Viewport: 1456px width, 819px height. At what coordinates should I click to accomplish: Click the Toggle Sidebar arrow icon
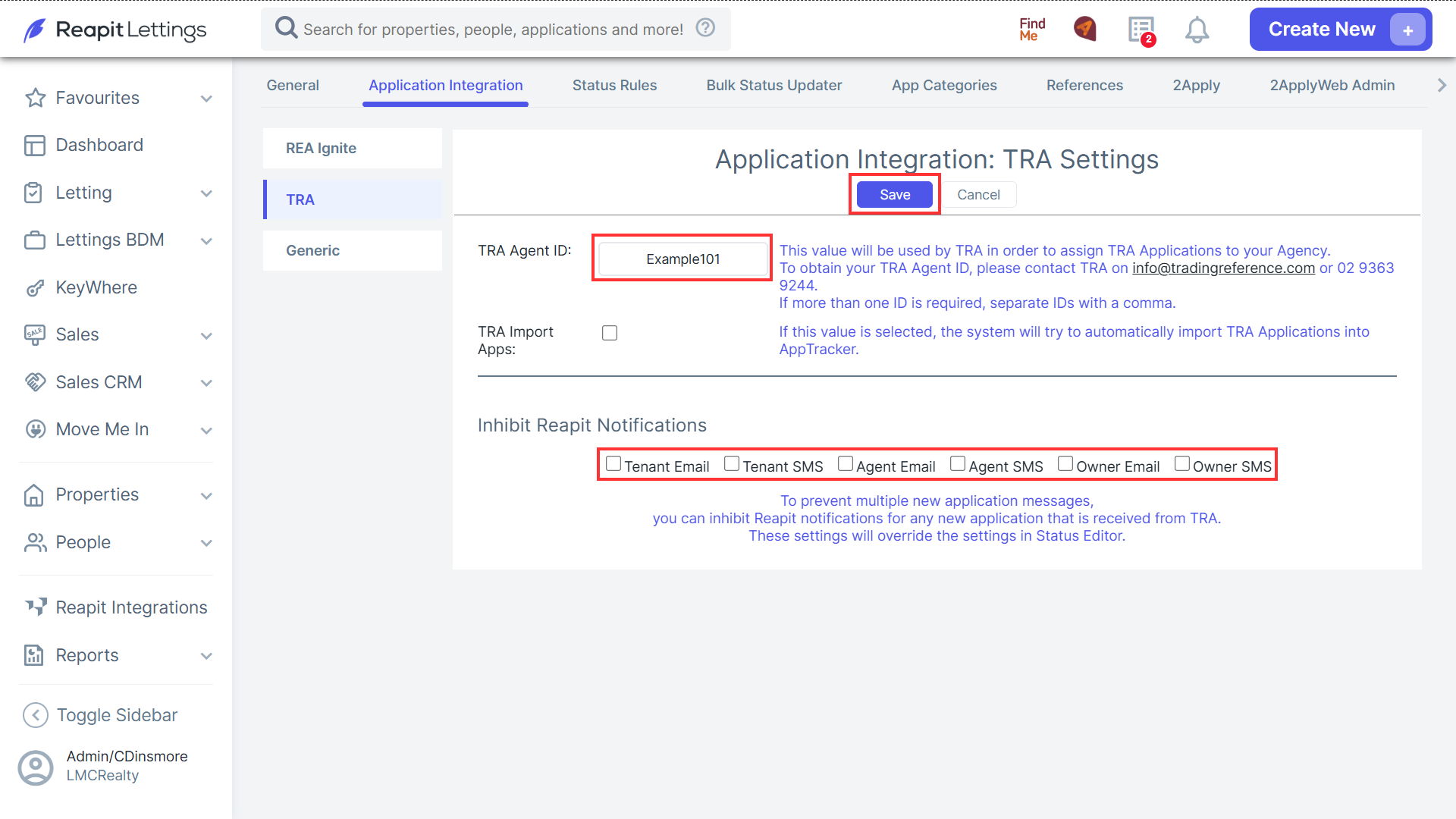36,715
